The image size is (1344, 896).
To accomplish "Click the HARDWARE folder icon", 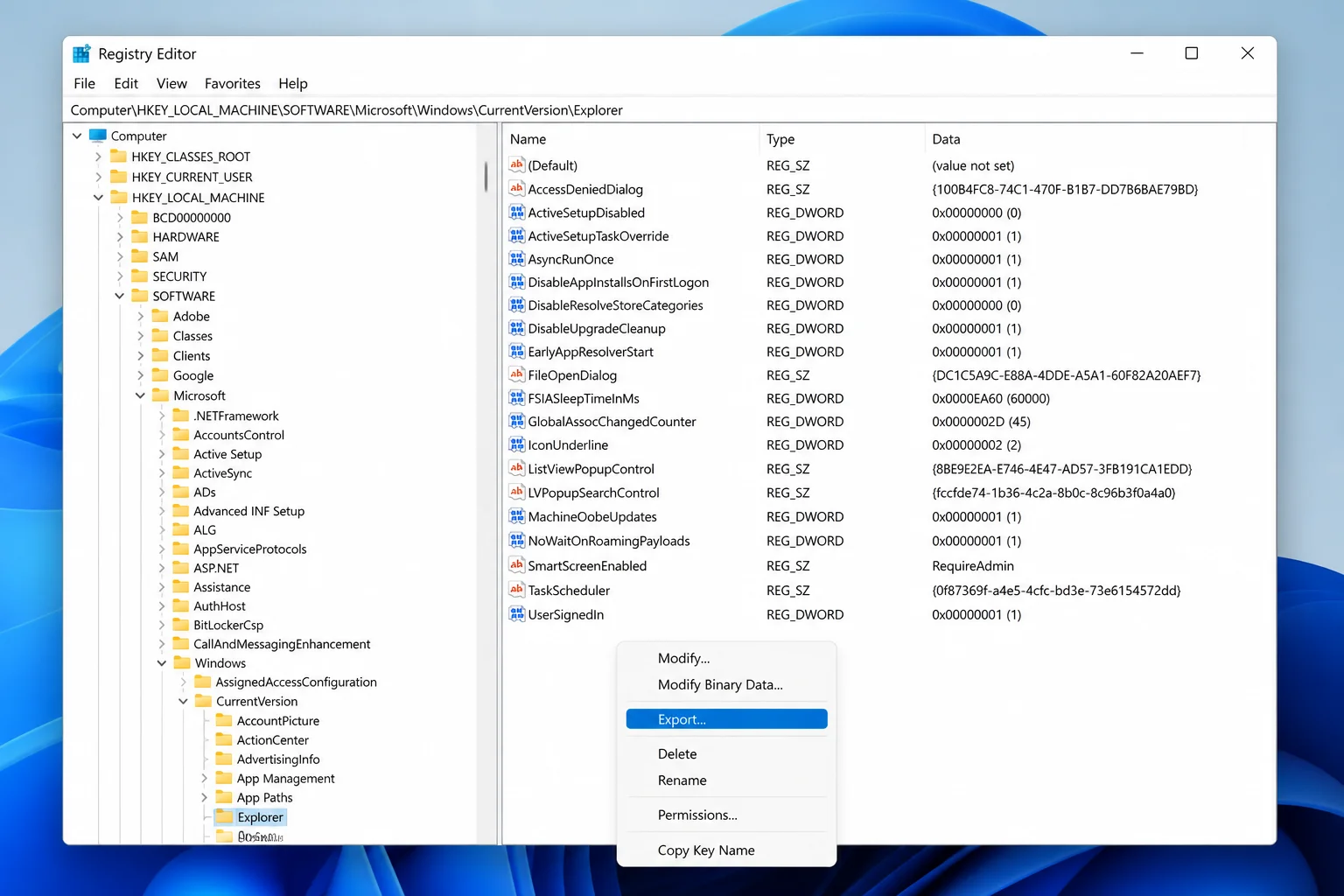I will point(139,237).
